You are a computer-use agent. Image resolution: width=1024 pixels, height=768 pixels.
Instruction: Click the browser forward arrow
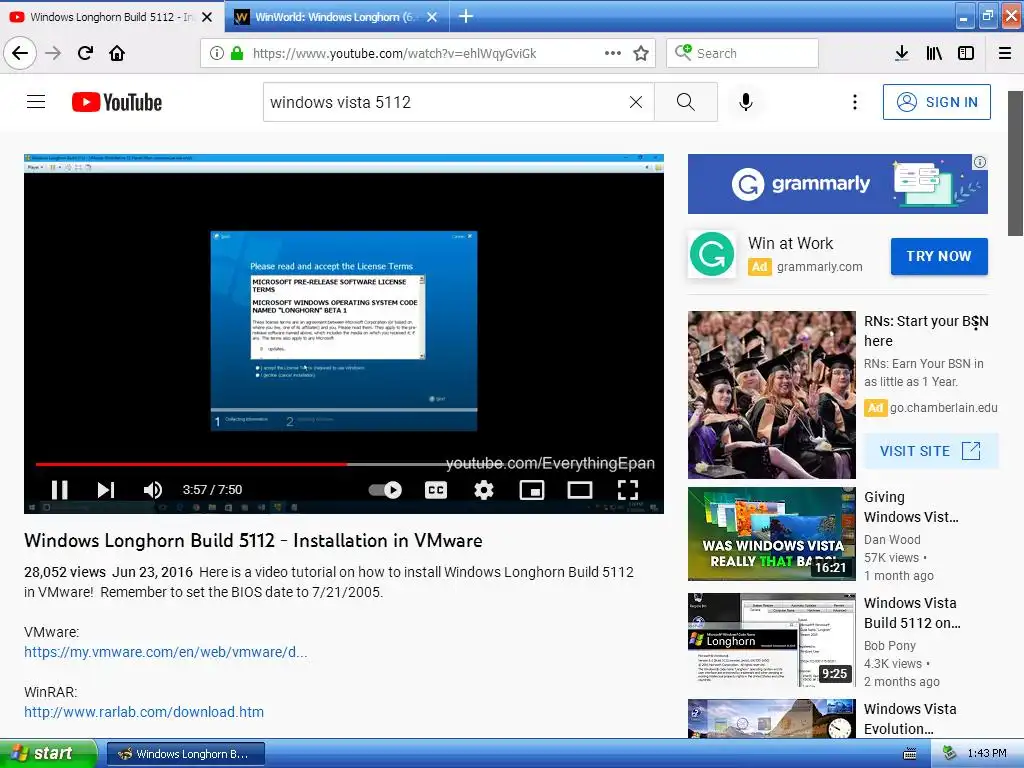pos(53,53)
